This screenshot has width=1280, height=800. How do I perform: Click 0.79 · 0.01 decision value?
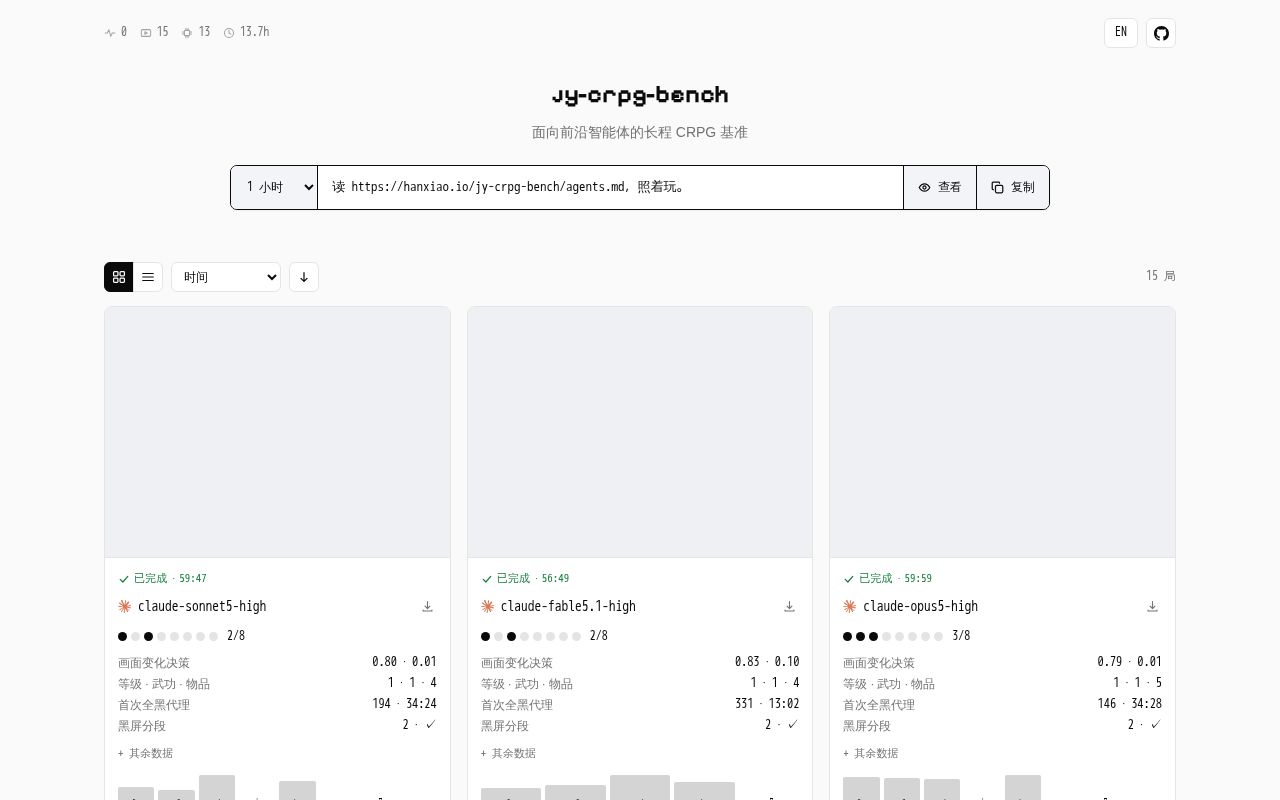click(1129, 662)
